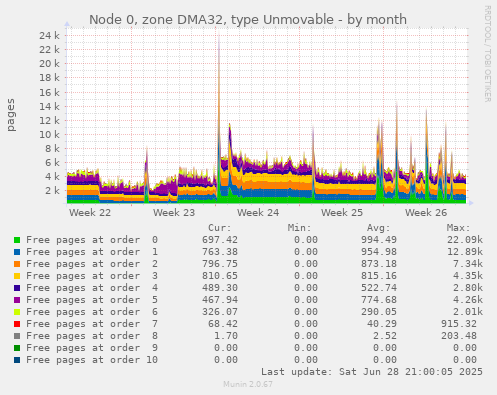The height and width of the screenshot is (395, 497).
Task: Click the 'pages' y-axis label
Action: [11, 115]
